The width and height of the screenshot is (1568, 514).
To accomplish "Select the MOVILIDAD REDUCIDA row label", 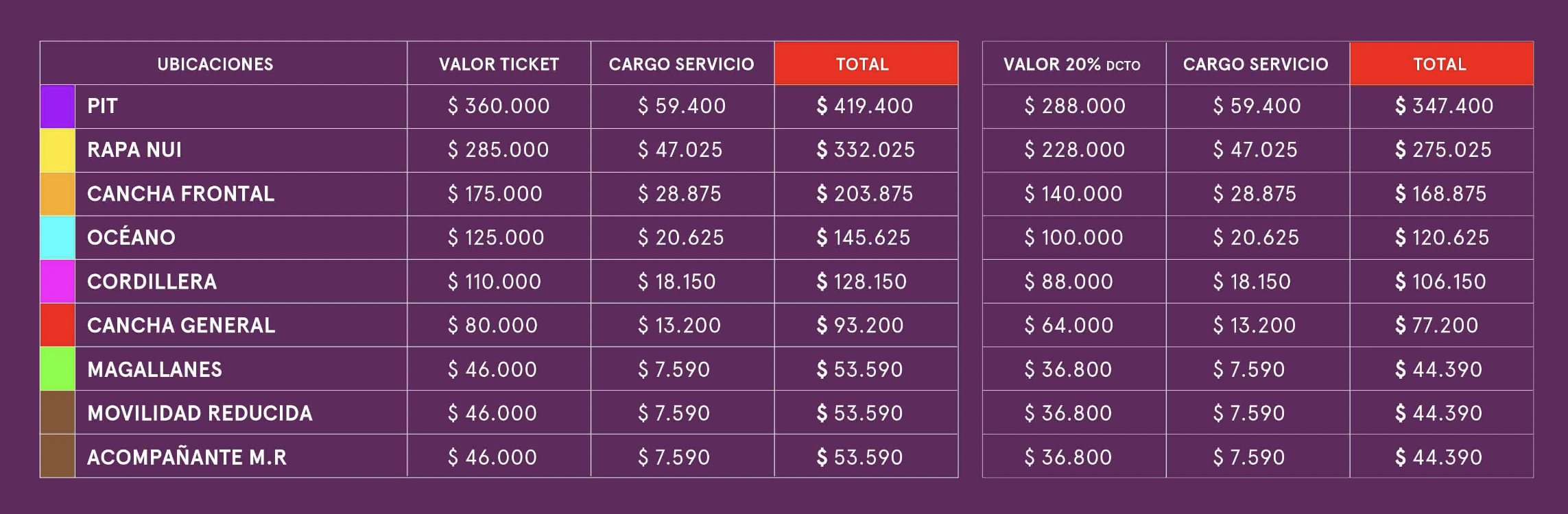I will (x=200, y=413).
